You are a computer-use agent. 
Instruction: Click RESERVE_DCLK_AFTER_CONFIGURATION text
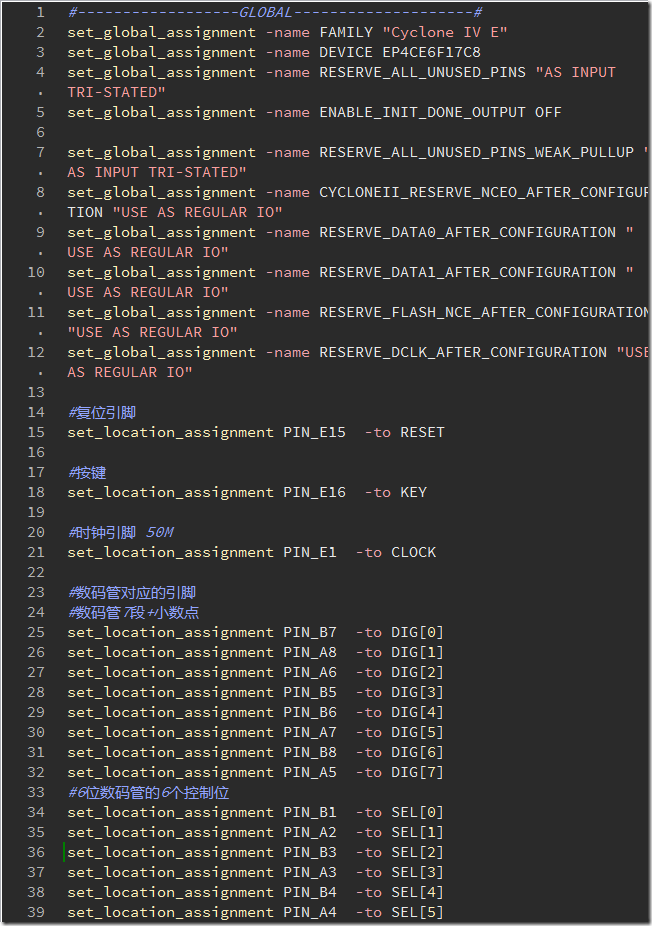point(463,353)
